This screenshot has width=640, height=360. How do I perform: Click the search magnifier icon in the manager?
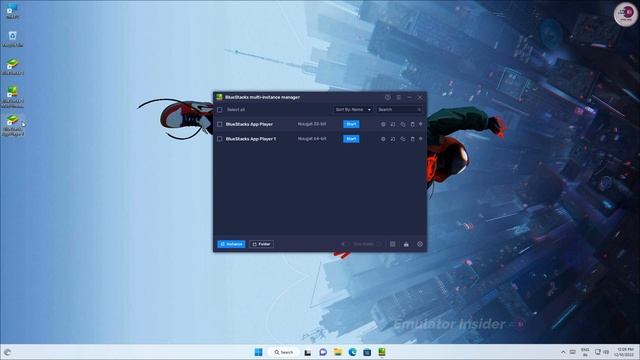[x=419, y=110]
